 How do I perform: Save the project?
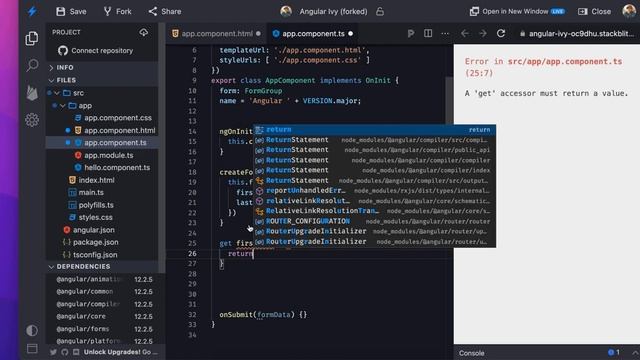[x=71, y=11]
